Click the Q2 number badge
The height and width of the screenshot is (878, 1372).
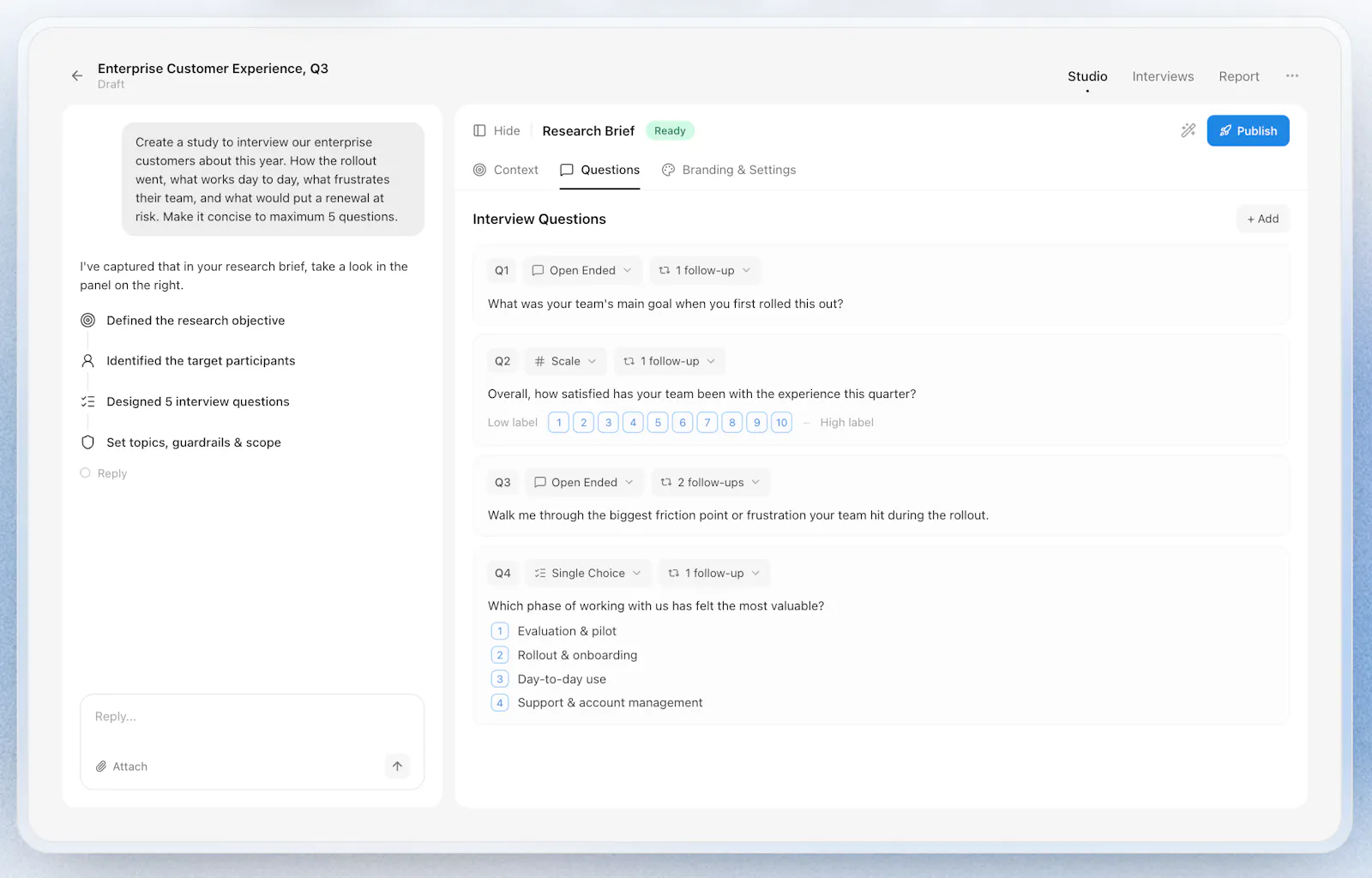(x=502, y=361)
